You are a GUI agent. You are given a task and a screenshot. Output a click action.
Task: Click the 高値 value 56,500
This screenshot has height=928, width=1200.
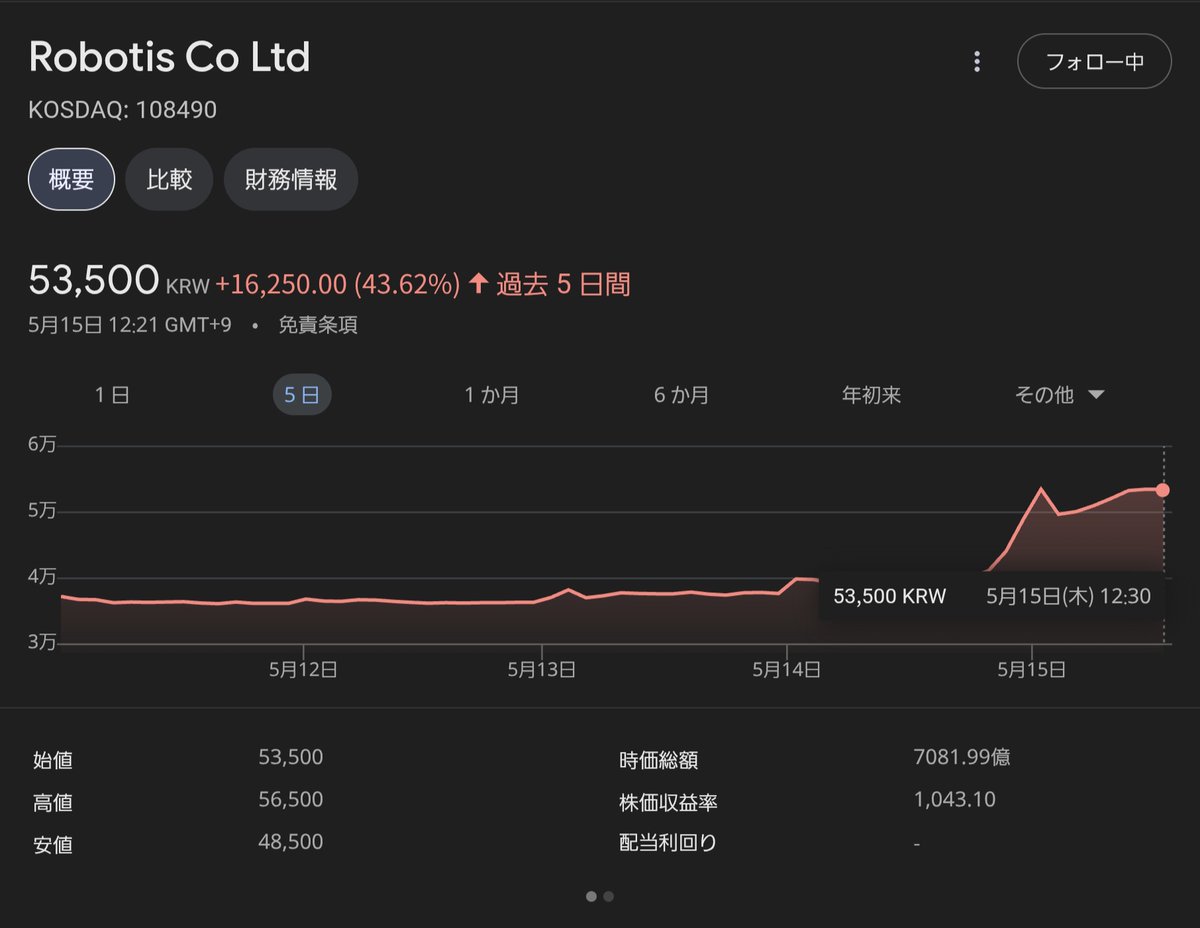[x=291, y=800]
